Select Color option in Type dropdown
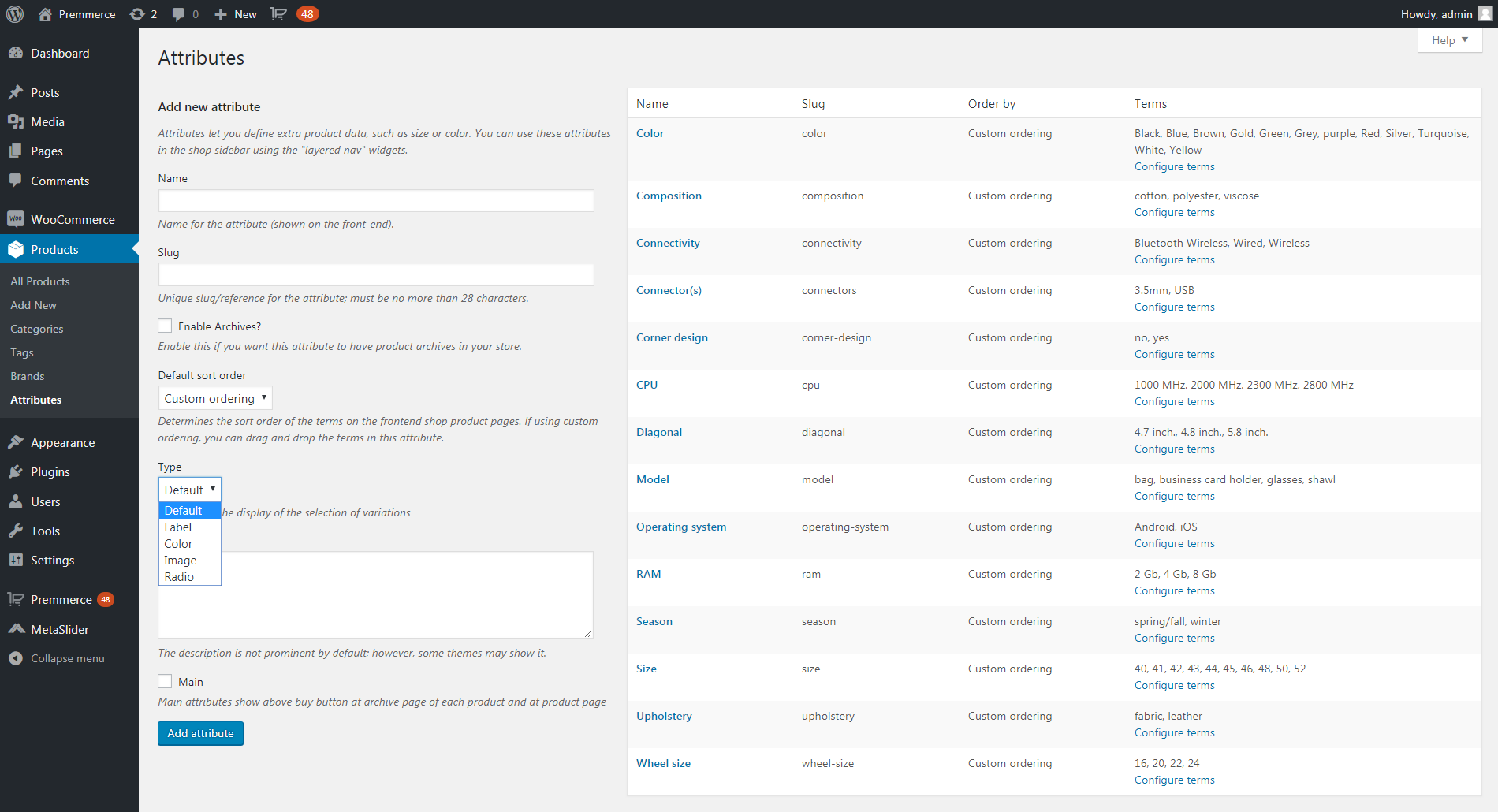This screenshot has width=1498, height=812. 179,544
